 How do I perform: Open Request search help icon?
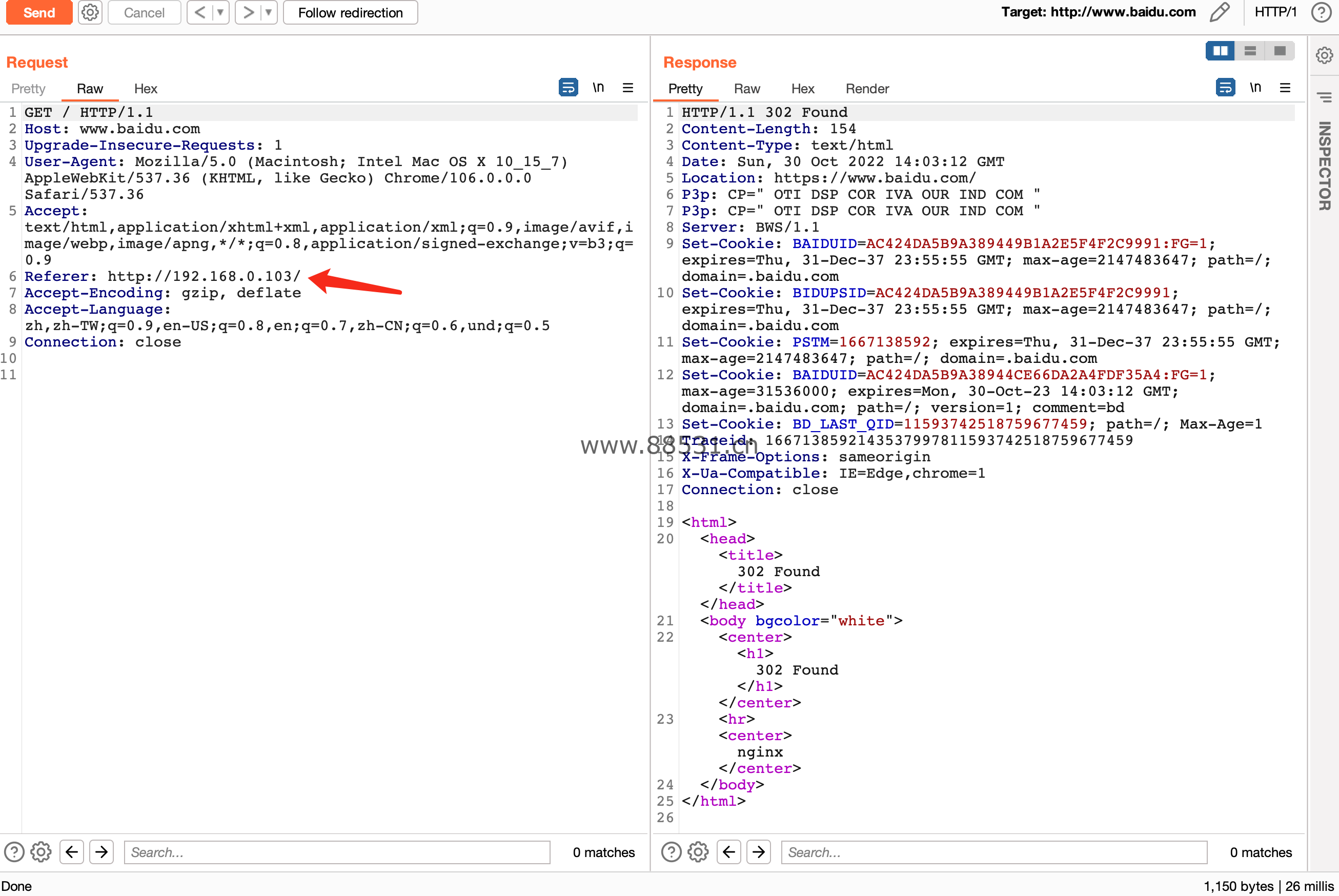pyautogui.click(x=14, y=852)
